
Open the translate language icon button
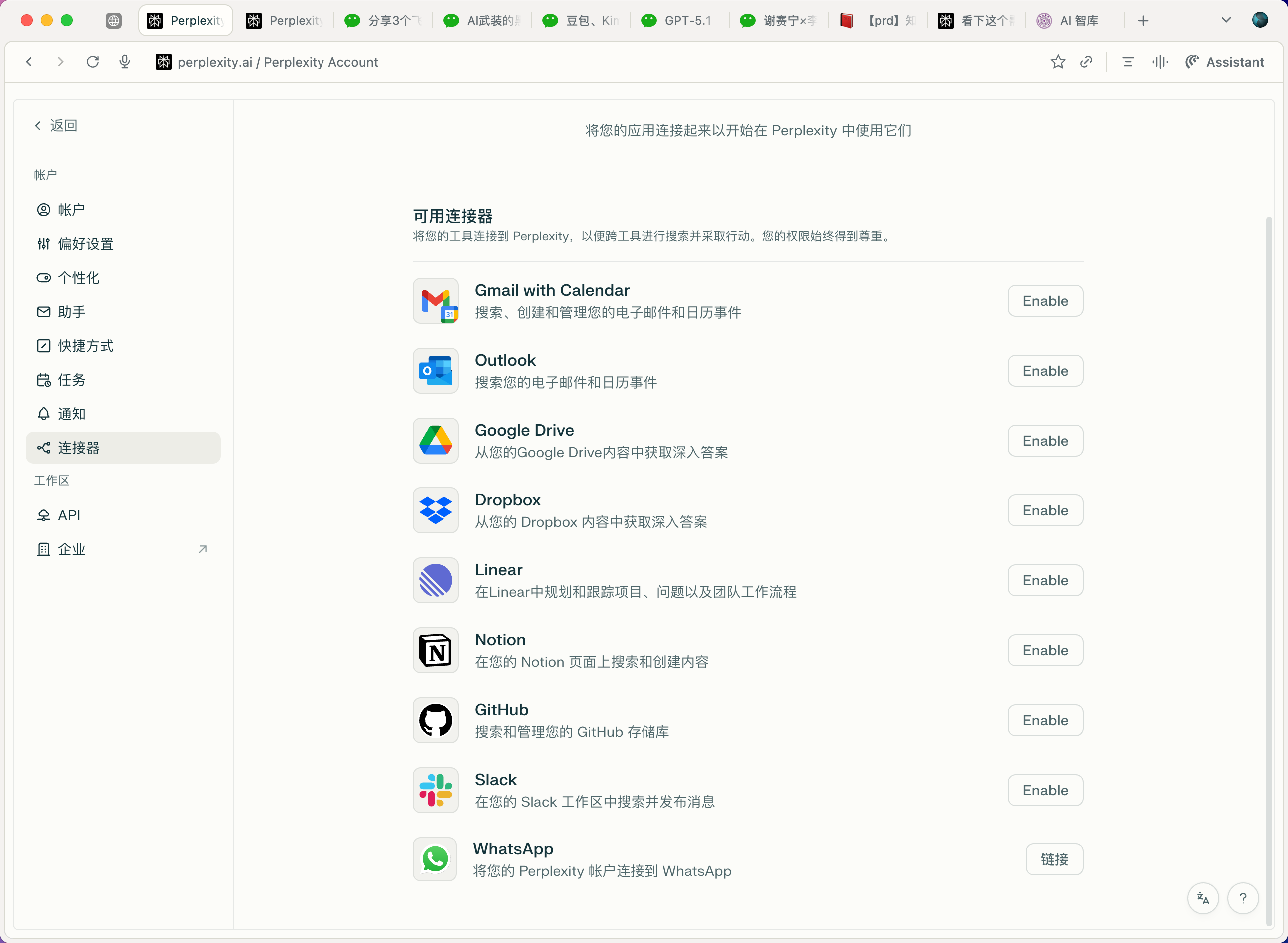pos(1203,898)
